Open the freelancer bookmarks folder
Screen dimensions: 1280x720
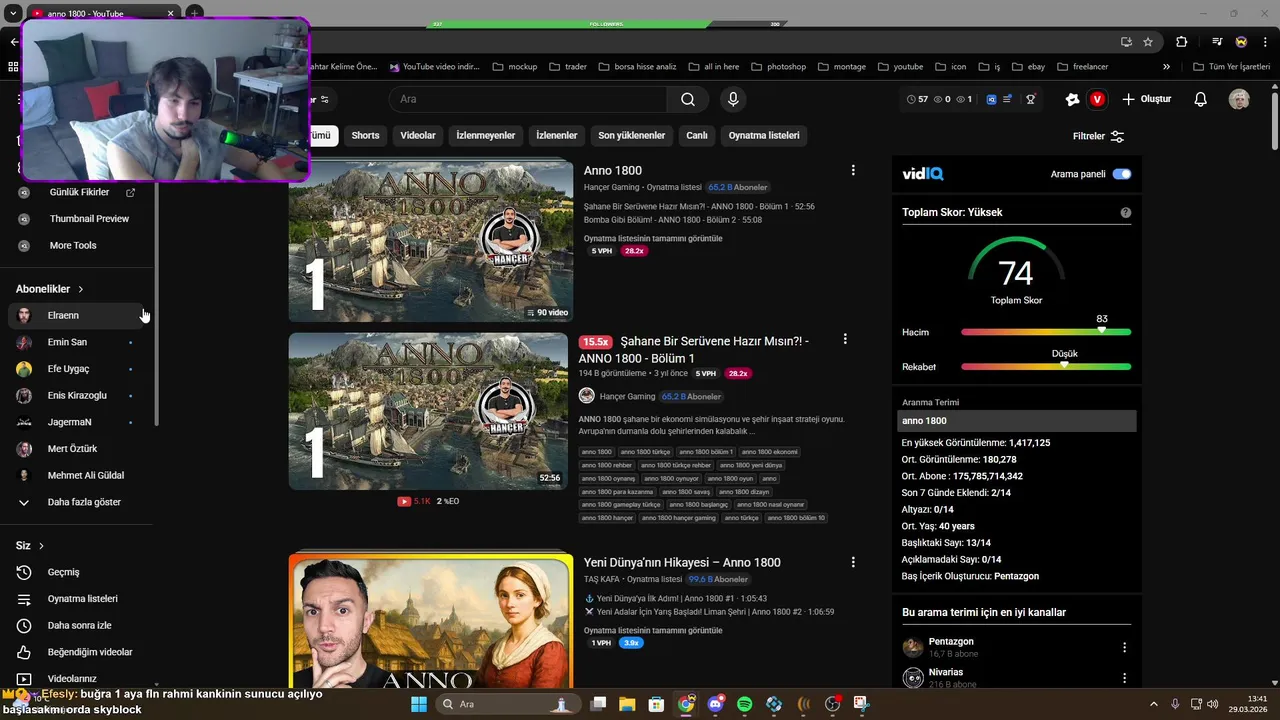pyautogui.click(x=1083, y=67)
